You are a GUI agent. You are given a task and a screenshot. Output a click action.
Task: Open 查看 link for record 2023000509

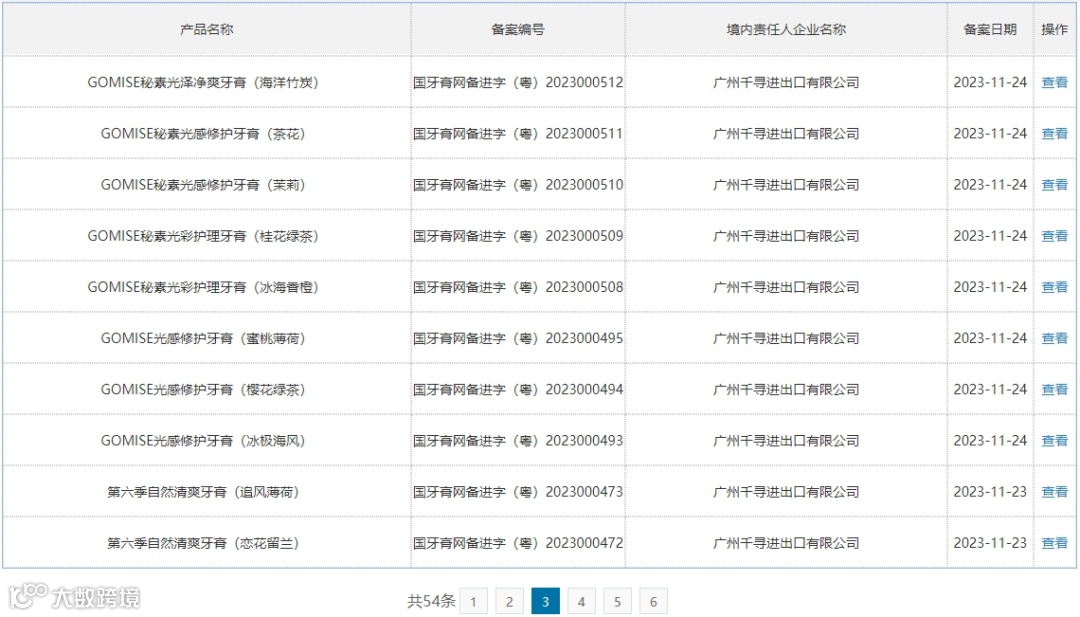1054,236
